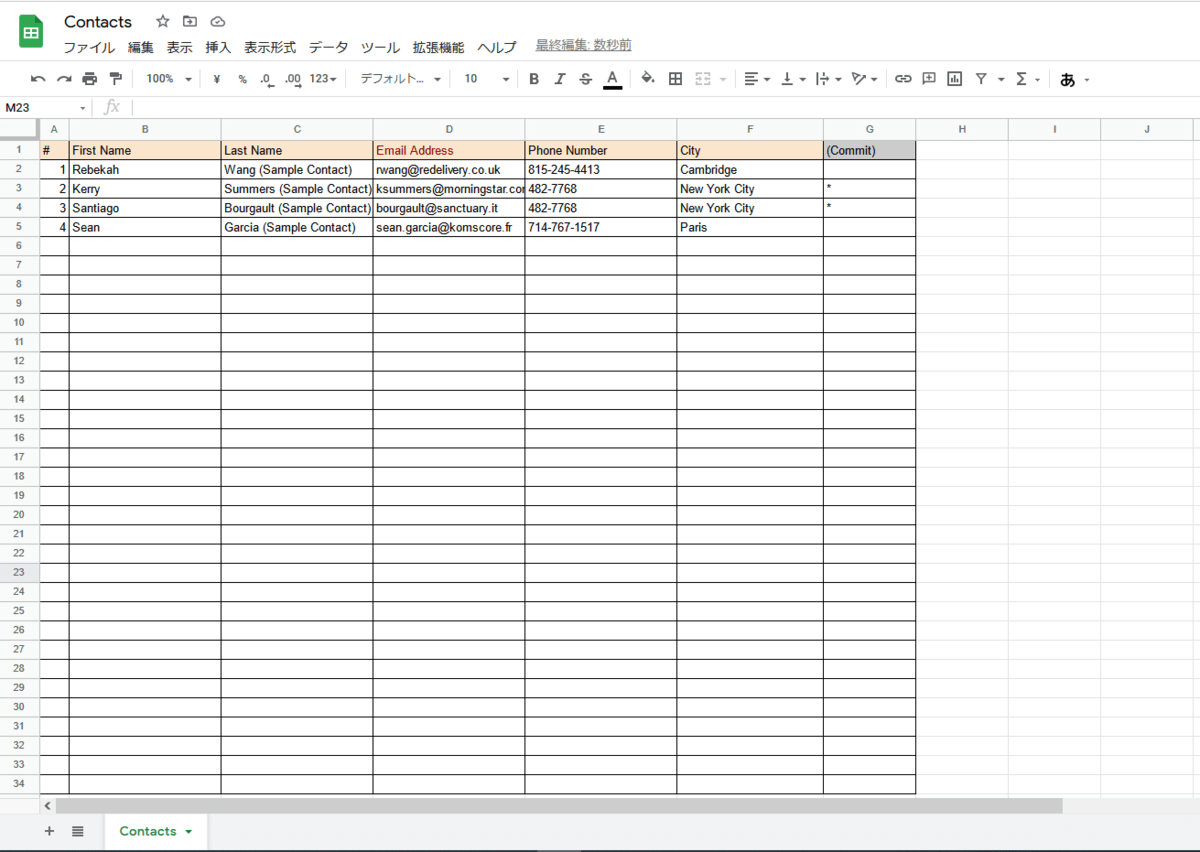Click the cell with sean.garcia@komscore.fr
The image size is (1200, 852).
(449, 227)
